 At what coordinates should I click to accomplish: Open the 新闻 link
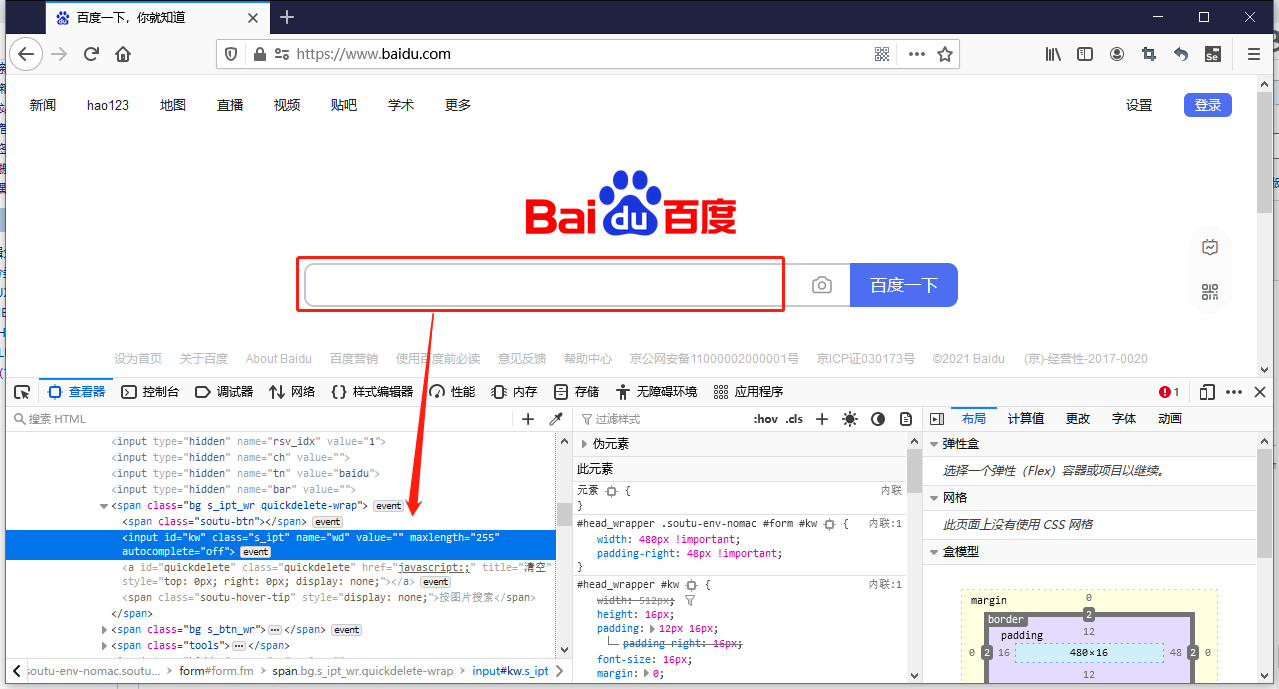pos(43,105)
